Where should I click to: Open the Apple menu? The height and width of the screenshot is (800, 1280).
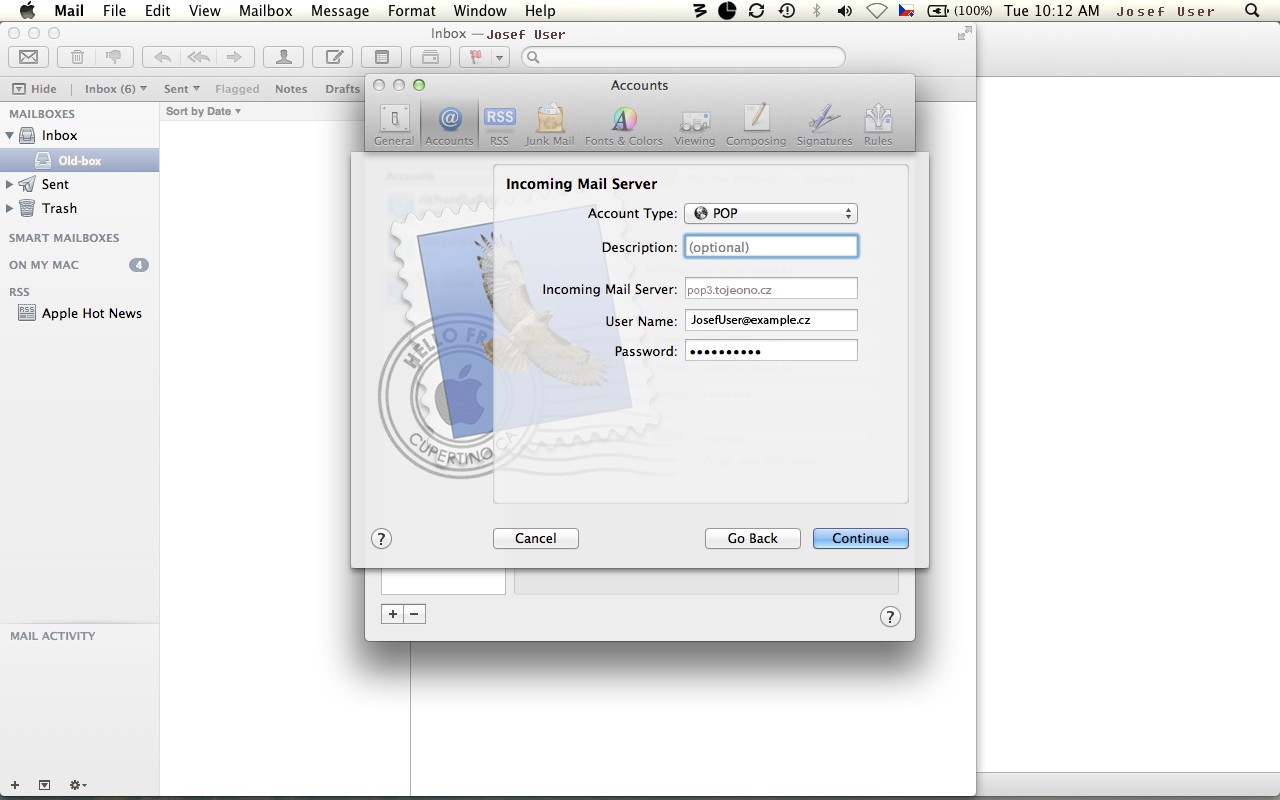27,11
